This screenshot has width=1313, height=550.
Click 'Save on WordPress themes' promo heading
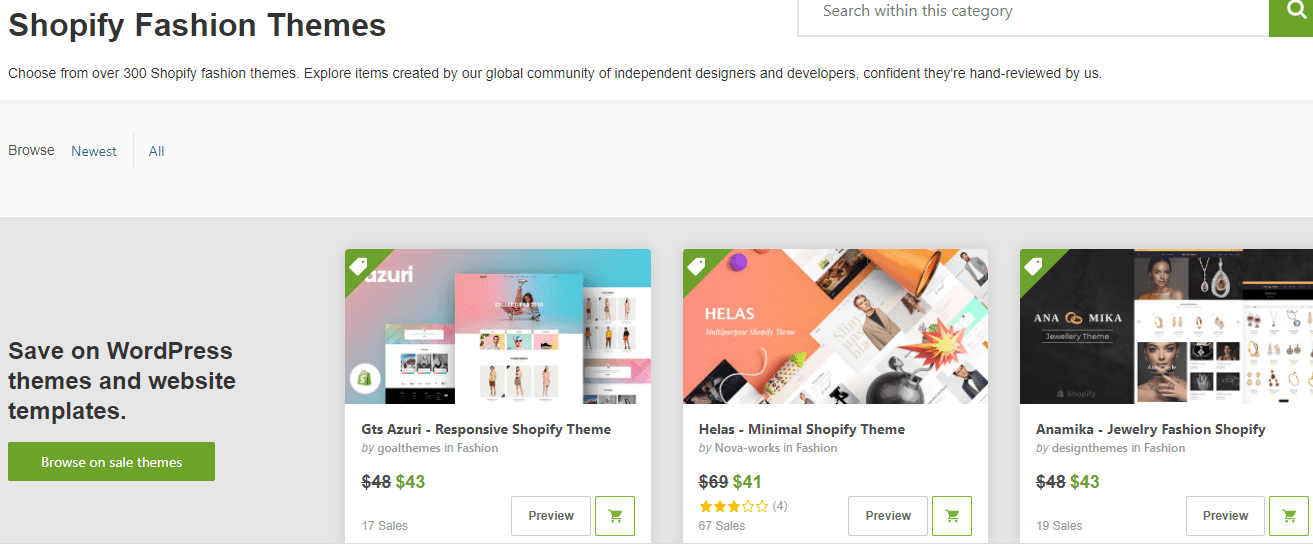122,381
